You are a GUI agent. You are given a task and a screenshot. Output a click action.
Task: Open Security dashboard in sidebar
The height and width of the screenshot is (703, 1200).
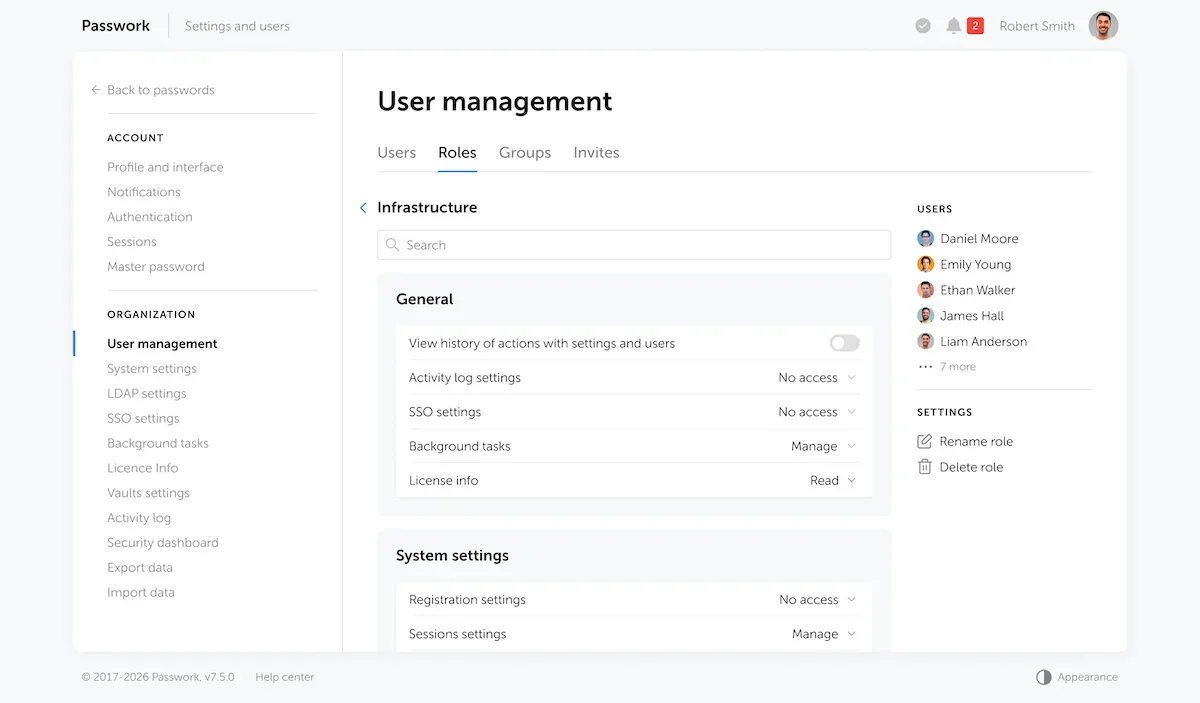tap(163, 543)
